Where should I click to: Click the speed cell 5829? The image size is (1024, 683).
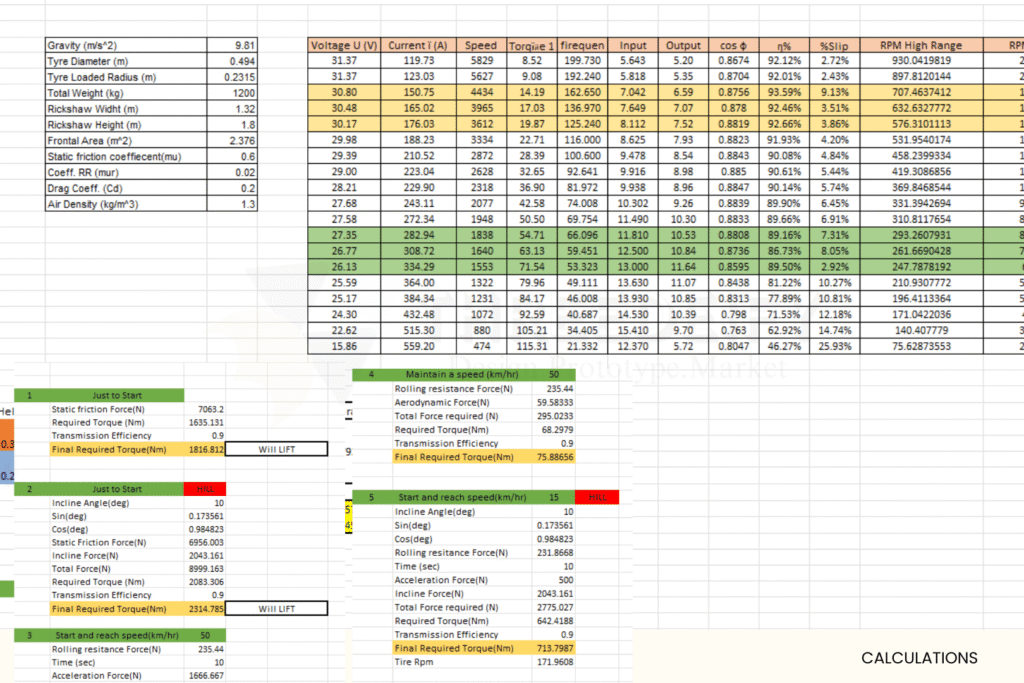[481, 60]
